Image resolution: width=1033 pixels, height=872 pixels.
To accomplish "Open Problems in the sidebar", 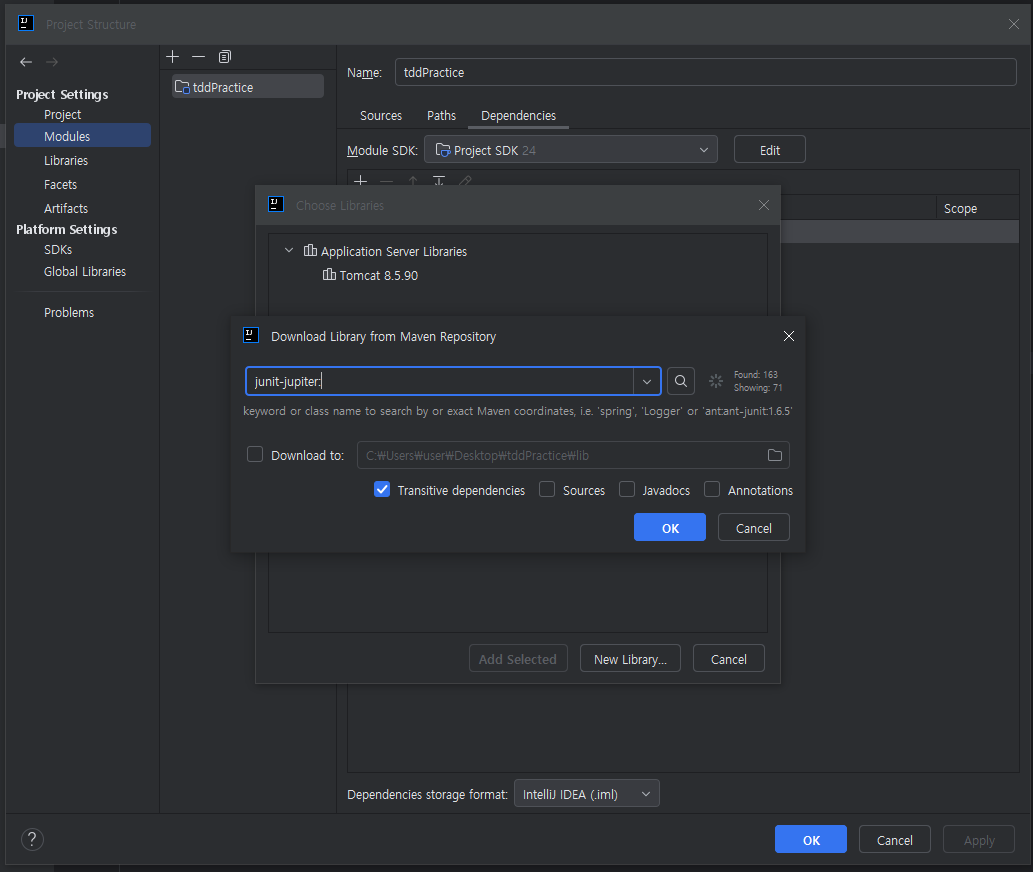I will pos(69,312).
